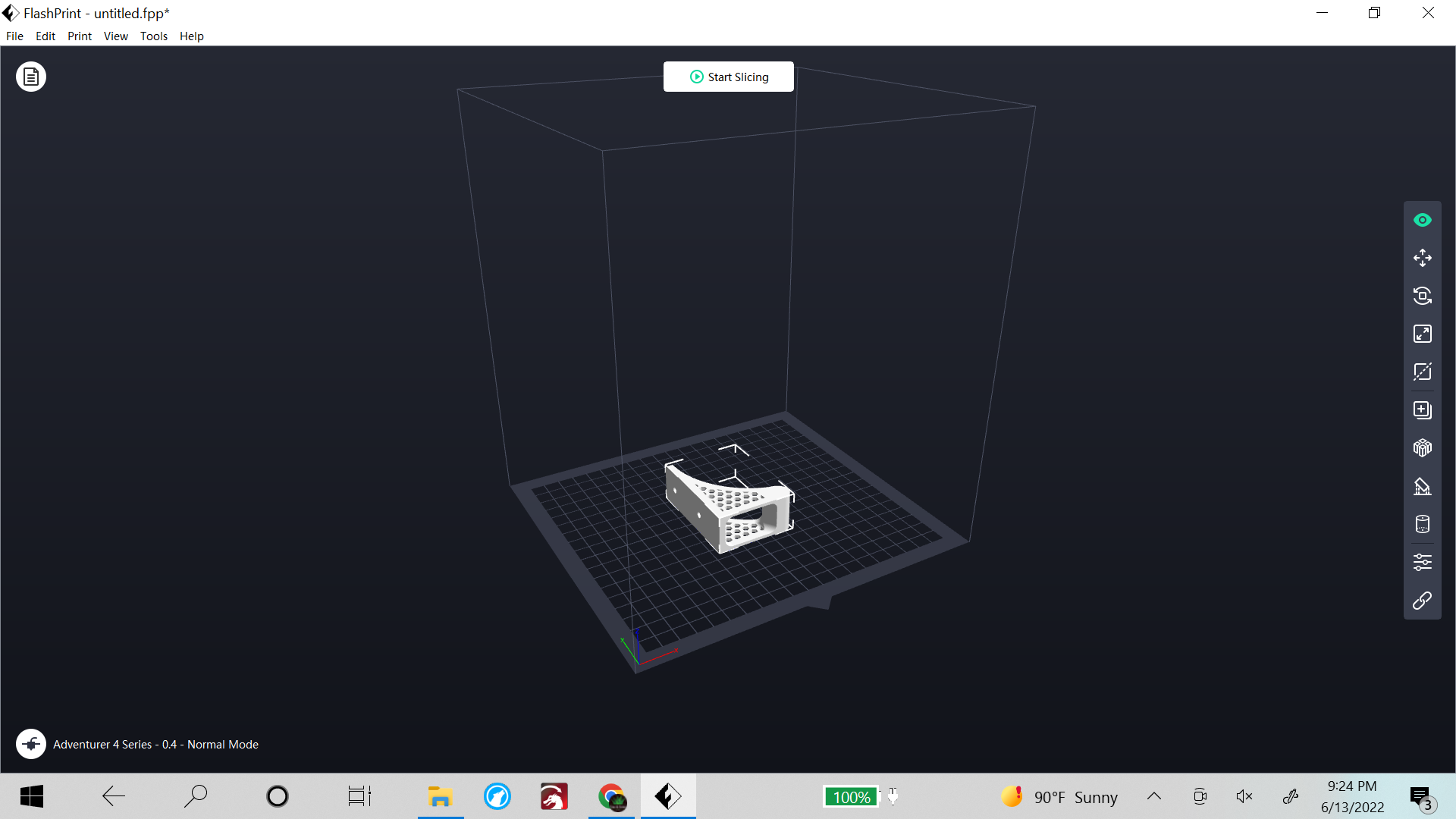Open the machine connection plug icon
The height and width of the screenshot is (819, 1456).
(31, 744)
